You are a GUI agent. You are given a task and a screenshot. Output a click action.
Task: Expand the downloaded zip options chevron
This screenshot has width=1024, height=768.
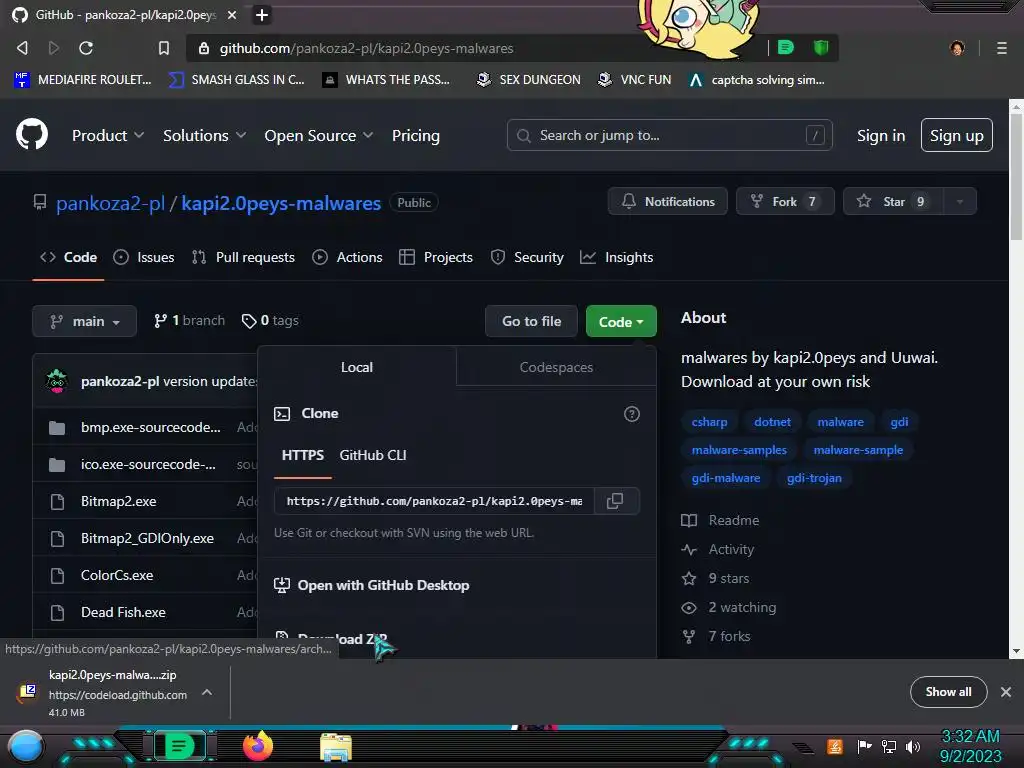click(206, 692)
